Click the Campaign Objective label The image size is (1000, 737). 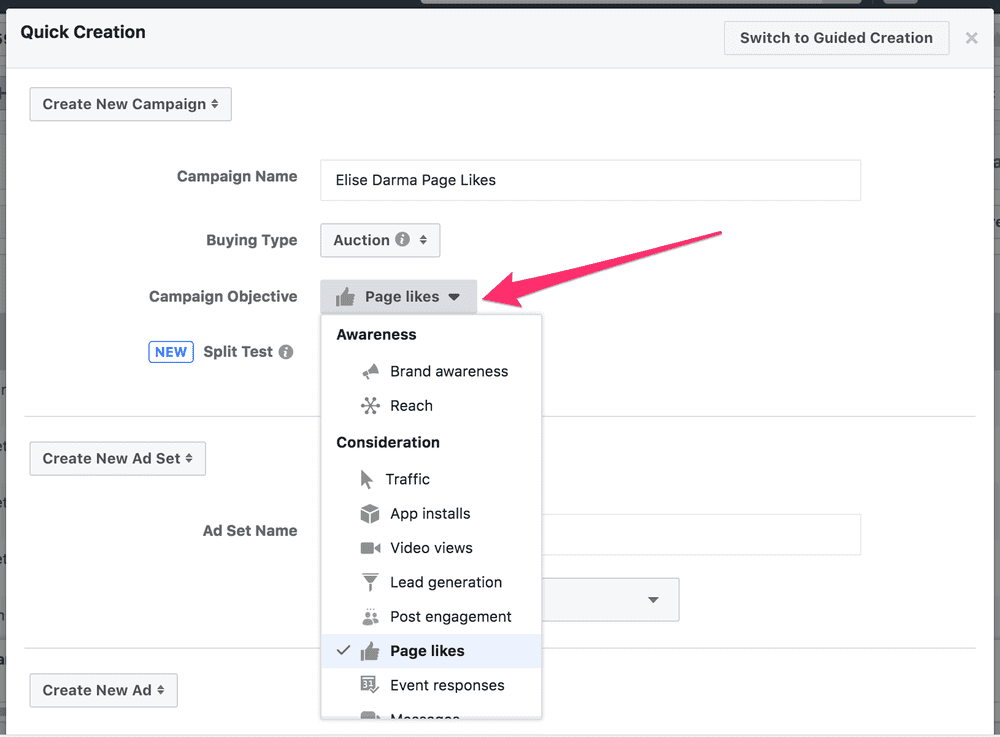pos(223,296)
